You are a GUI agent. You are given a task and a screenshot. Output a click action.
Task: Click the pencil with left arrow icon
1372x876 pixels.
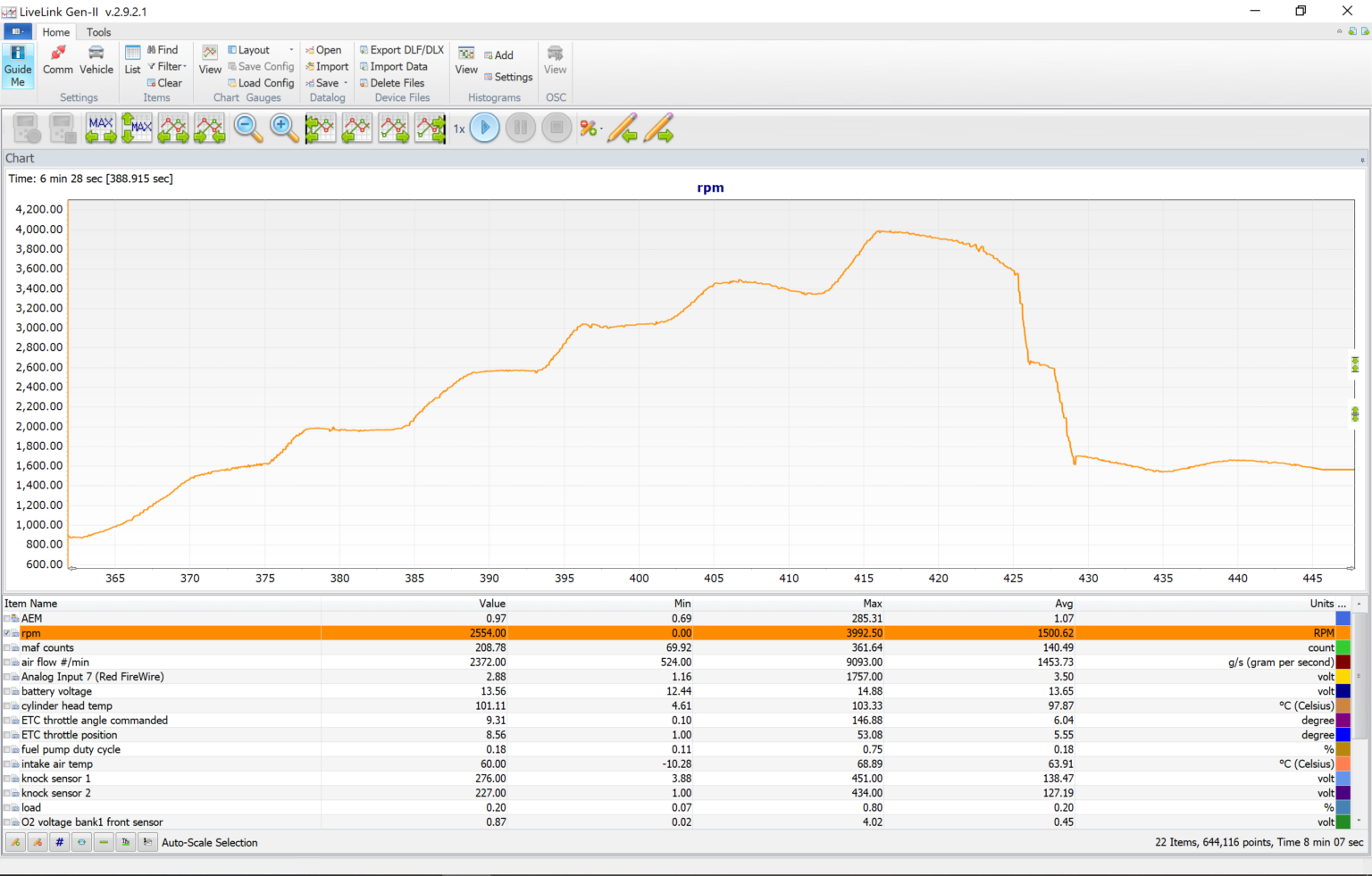623,129
